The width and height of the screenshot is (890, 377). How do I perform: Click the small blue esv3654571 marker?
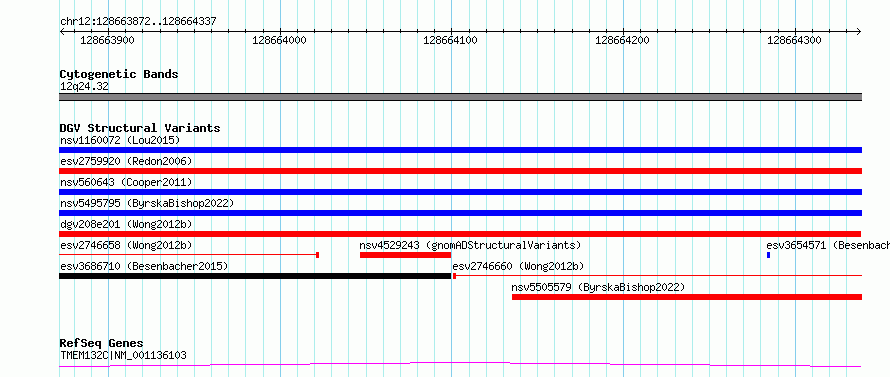tap(768, 255)
